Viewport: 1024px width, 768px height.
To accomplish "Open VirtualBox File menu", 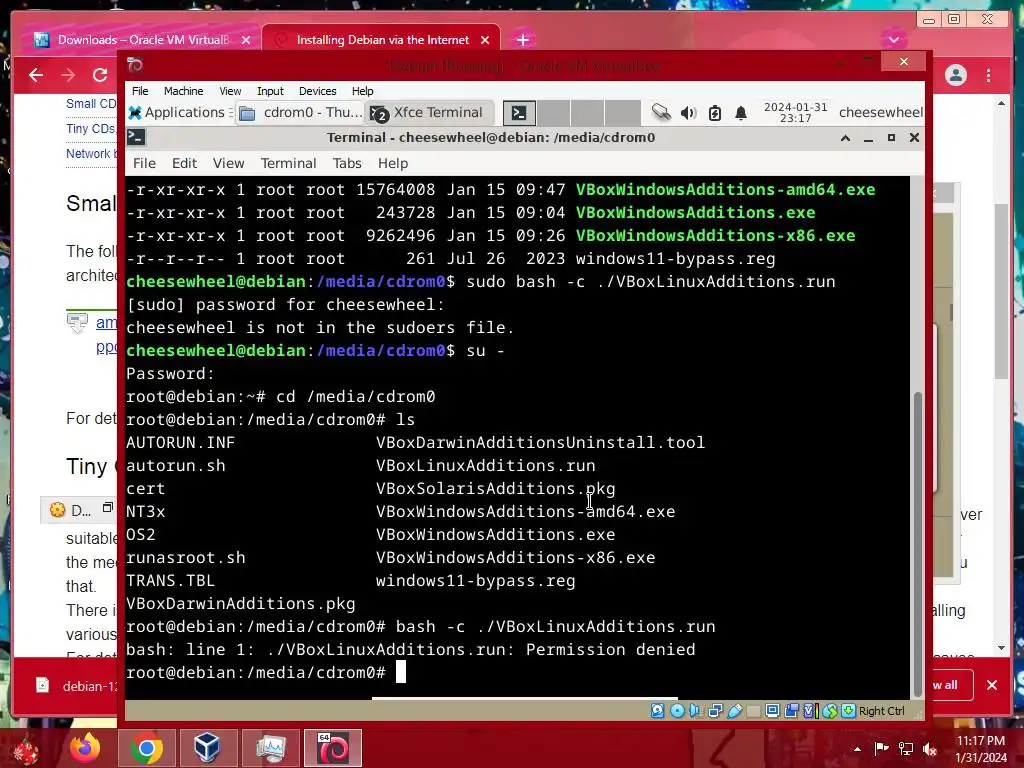I will click(x=140, y=91).
